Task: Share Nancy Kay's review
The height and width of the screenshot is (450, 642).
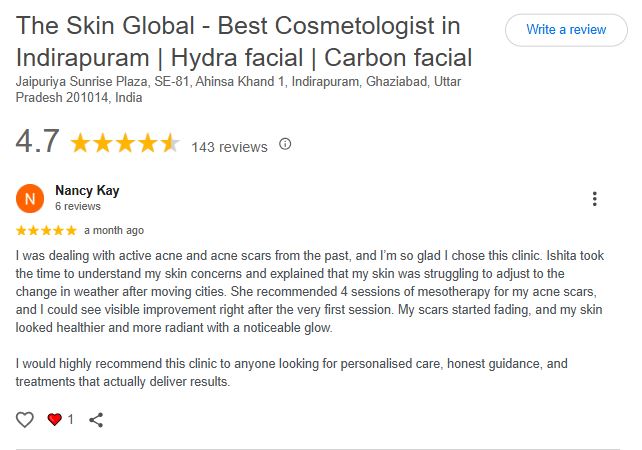Action: pos(97,420)
